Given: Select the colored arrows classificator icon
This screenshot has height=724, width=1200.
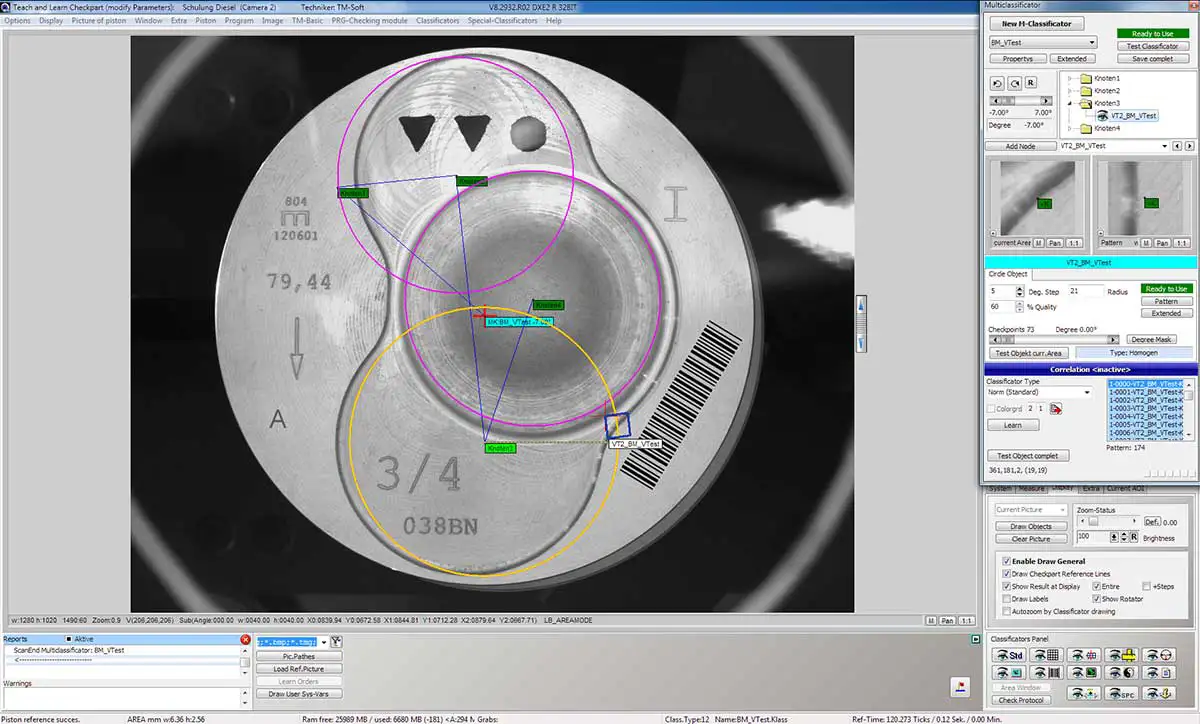Looking at the screenshot, I should pyautogui.click(x=1084, y=693).
